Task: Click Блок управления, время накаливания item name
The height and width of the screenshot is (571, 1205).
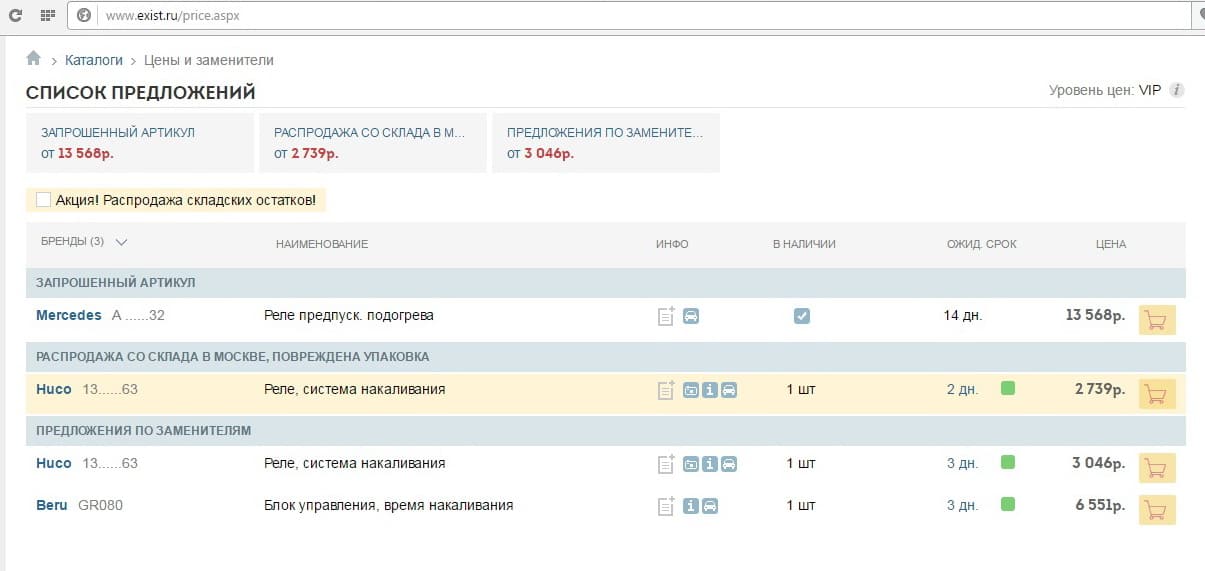Action: pos(388,505)
